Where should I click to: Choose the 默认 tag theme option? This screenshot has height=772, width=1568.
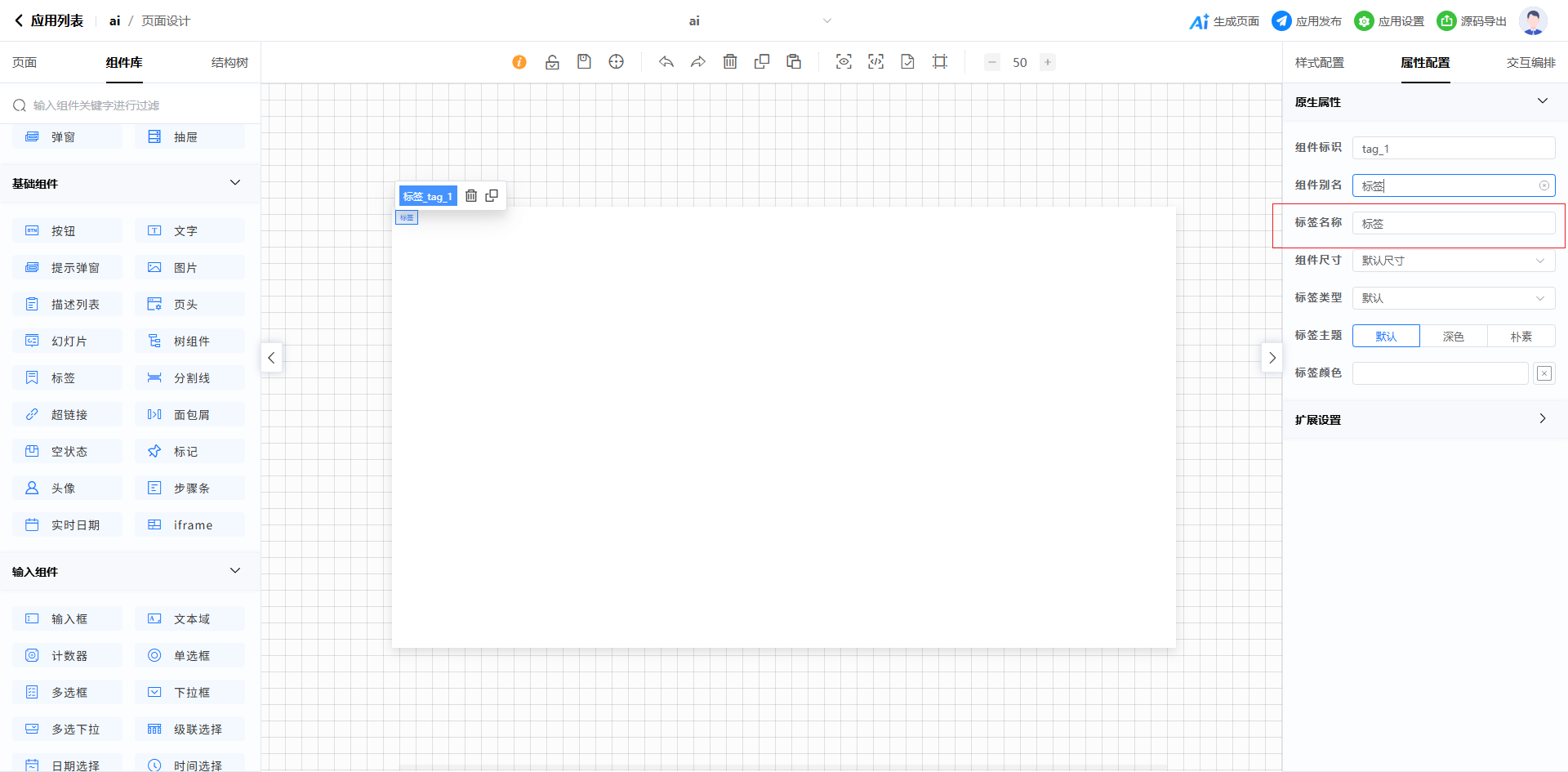(1386, 337)
